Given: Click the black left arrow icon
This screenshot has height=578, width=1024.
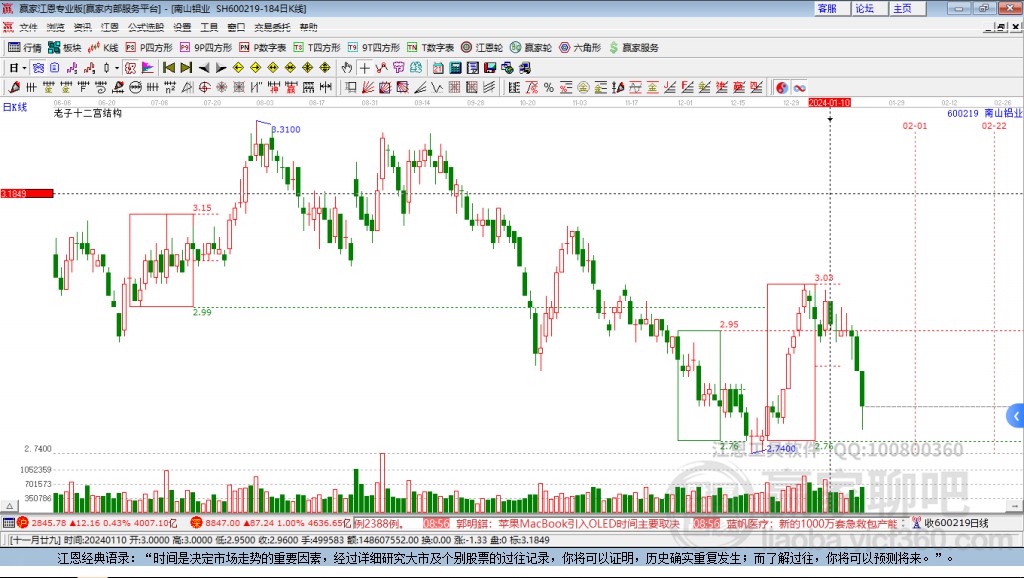Looking at the screenshot, I should pyautogui.click(x=204, y=68).
